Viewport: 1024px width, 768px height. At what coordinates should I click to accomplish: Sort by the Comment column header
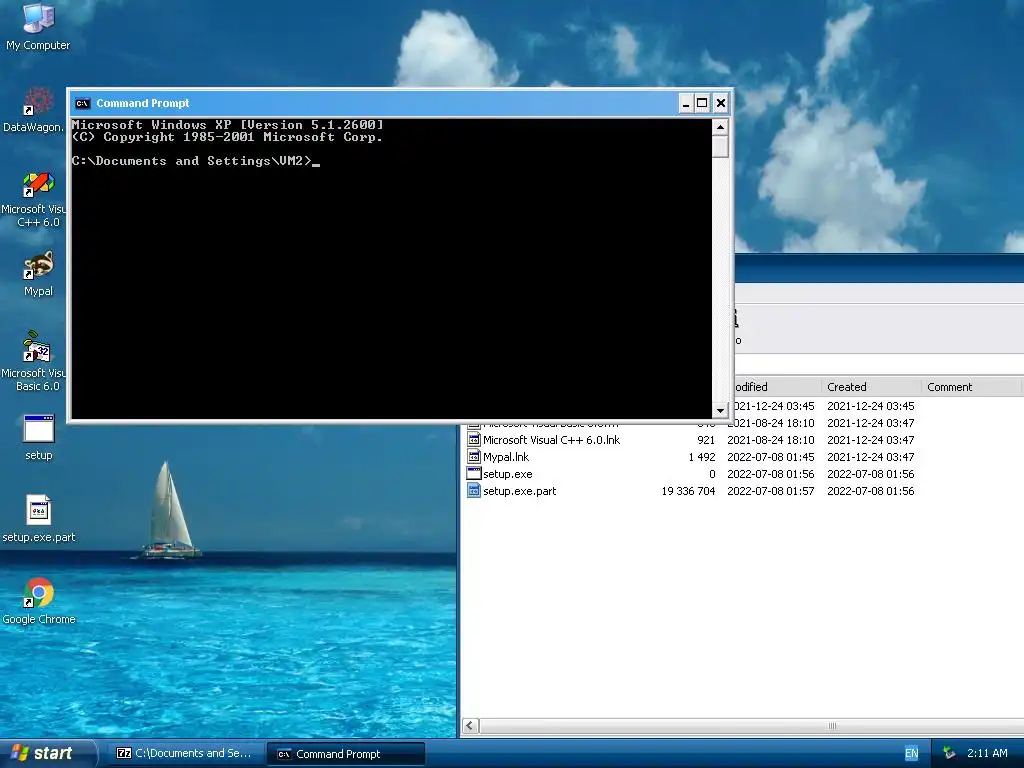point(971,387)
